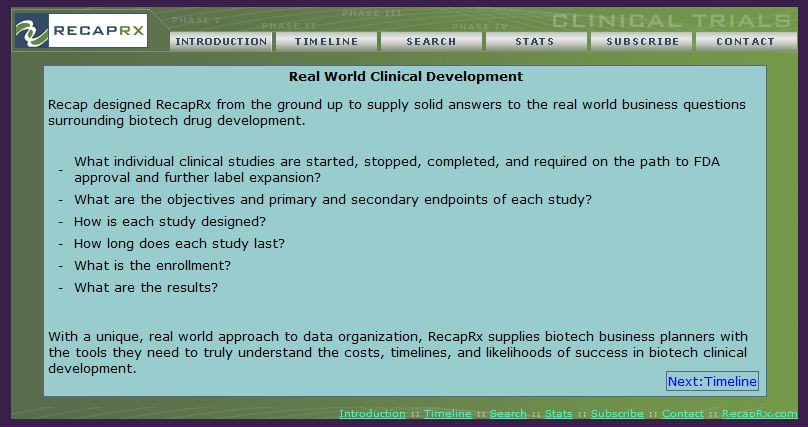Image resolution: width=808 pixels, height=427 pixels.
Task: Open the footer Contact link
Action: pos(683,414)
